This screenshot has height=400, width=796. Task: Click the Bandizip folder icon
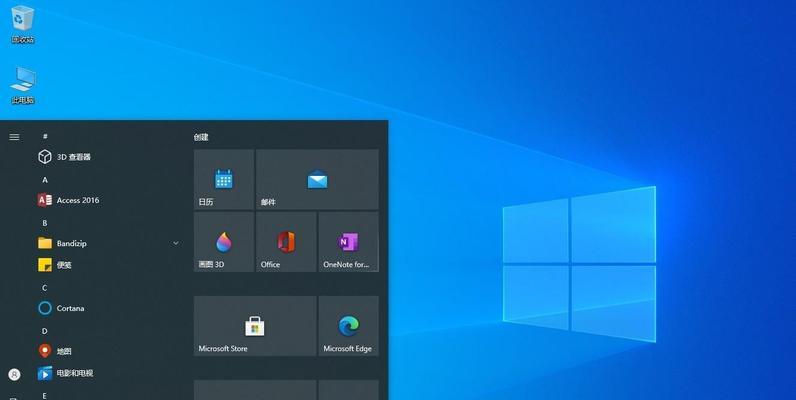point(45,243)
